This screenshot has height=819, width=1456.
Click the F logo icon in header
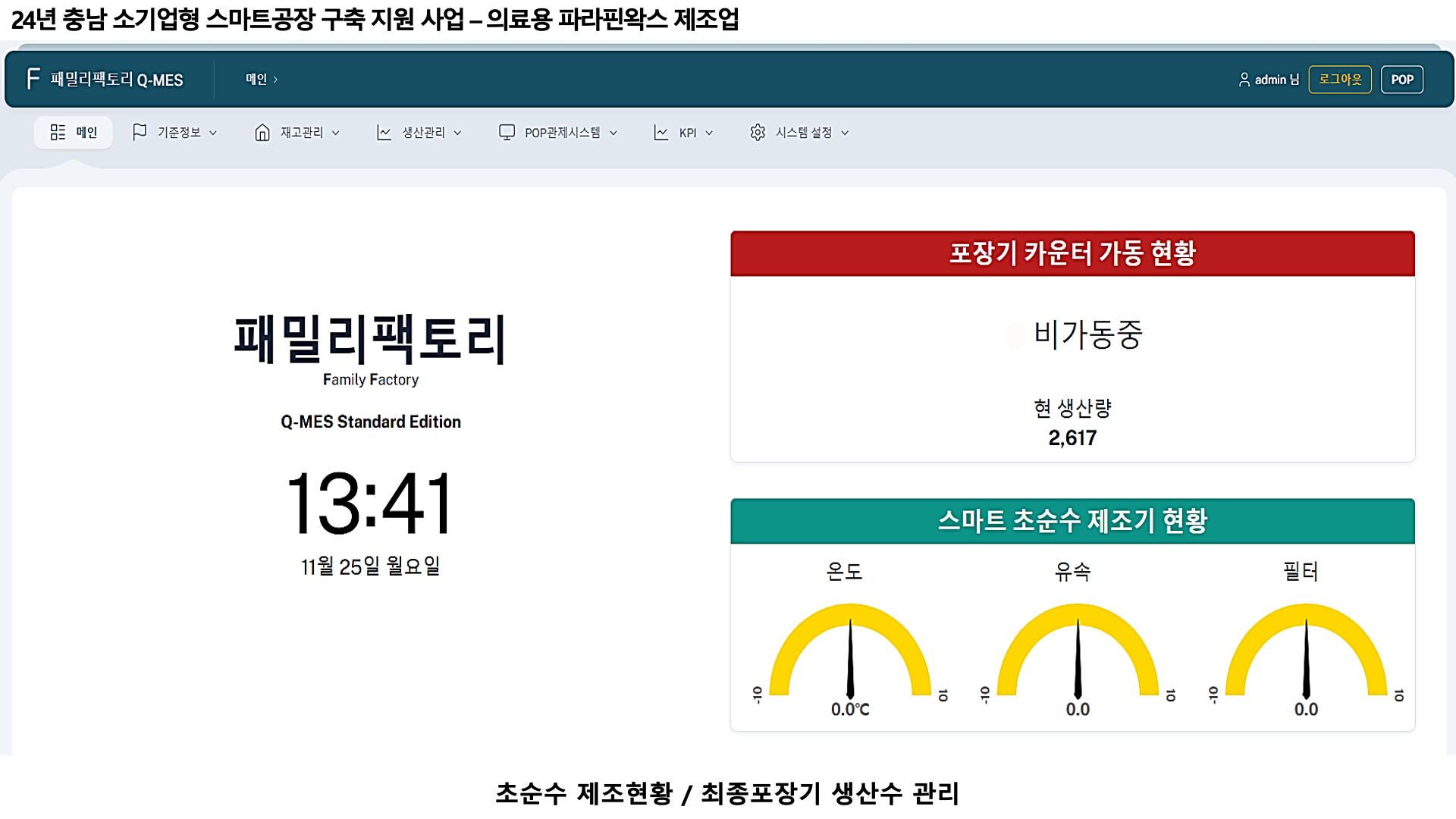click(x=33, y=79)
